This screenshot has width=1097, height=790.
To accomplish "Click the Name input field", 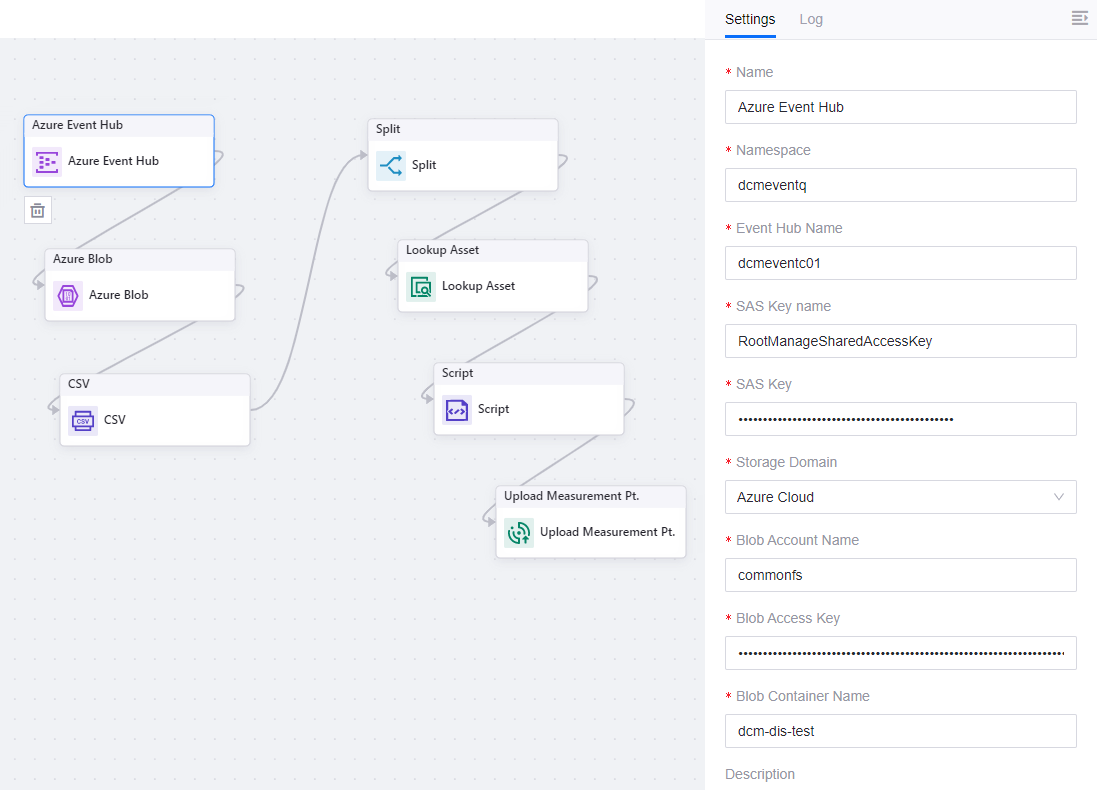I will pyautogui.click(x=900, y=107).
